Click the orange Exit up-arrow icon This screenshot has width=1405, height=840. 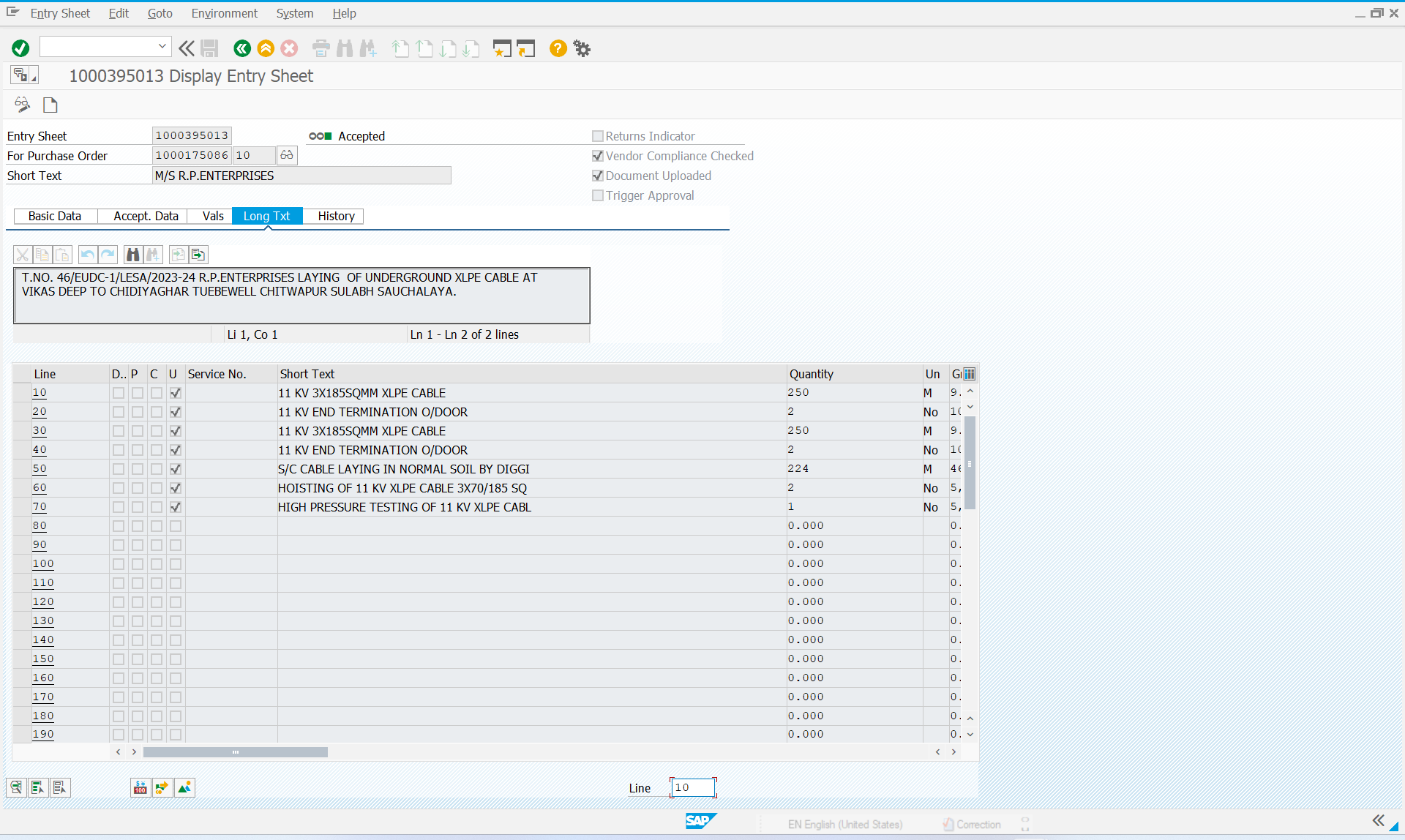(x=266, y=48)
